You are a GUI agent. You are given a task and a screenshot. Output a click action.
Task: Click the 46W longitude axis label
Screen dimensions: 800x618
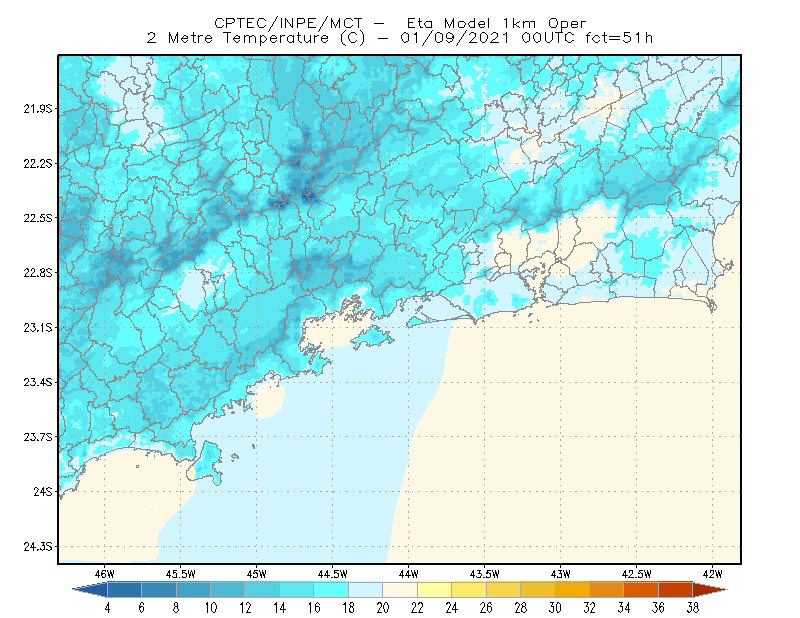[x=105, y=574]
